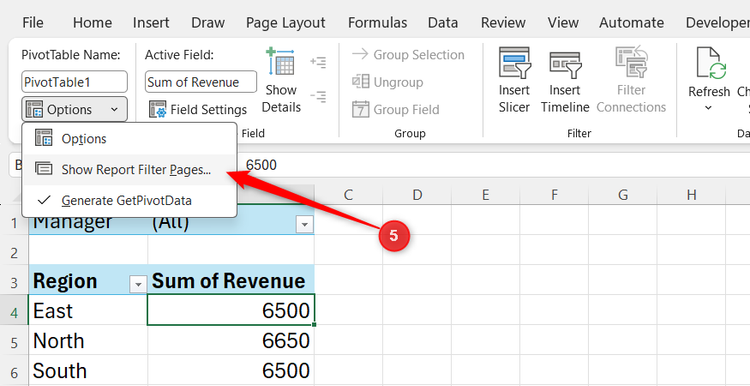Select column E header
This screenshot has width=750, height=386.
click(485, 195)
